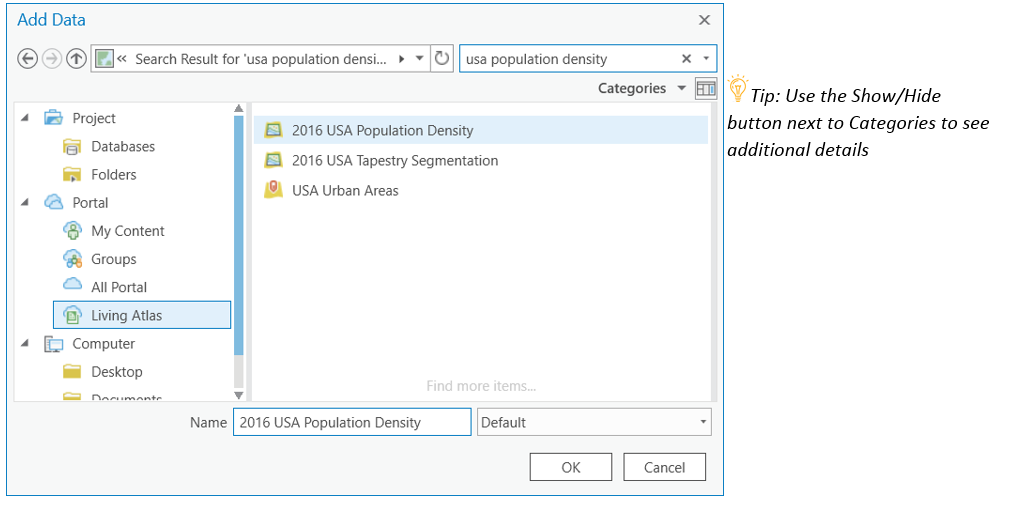Select Databases in the tree
This screenshot has height=509, width=1026.
pyautogui.click(x=123, y=147)
